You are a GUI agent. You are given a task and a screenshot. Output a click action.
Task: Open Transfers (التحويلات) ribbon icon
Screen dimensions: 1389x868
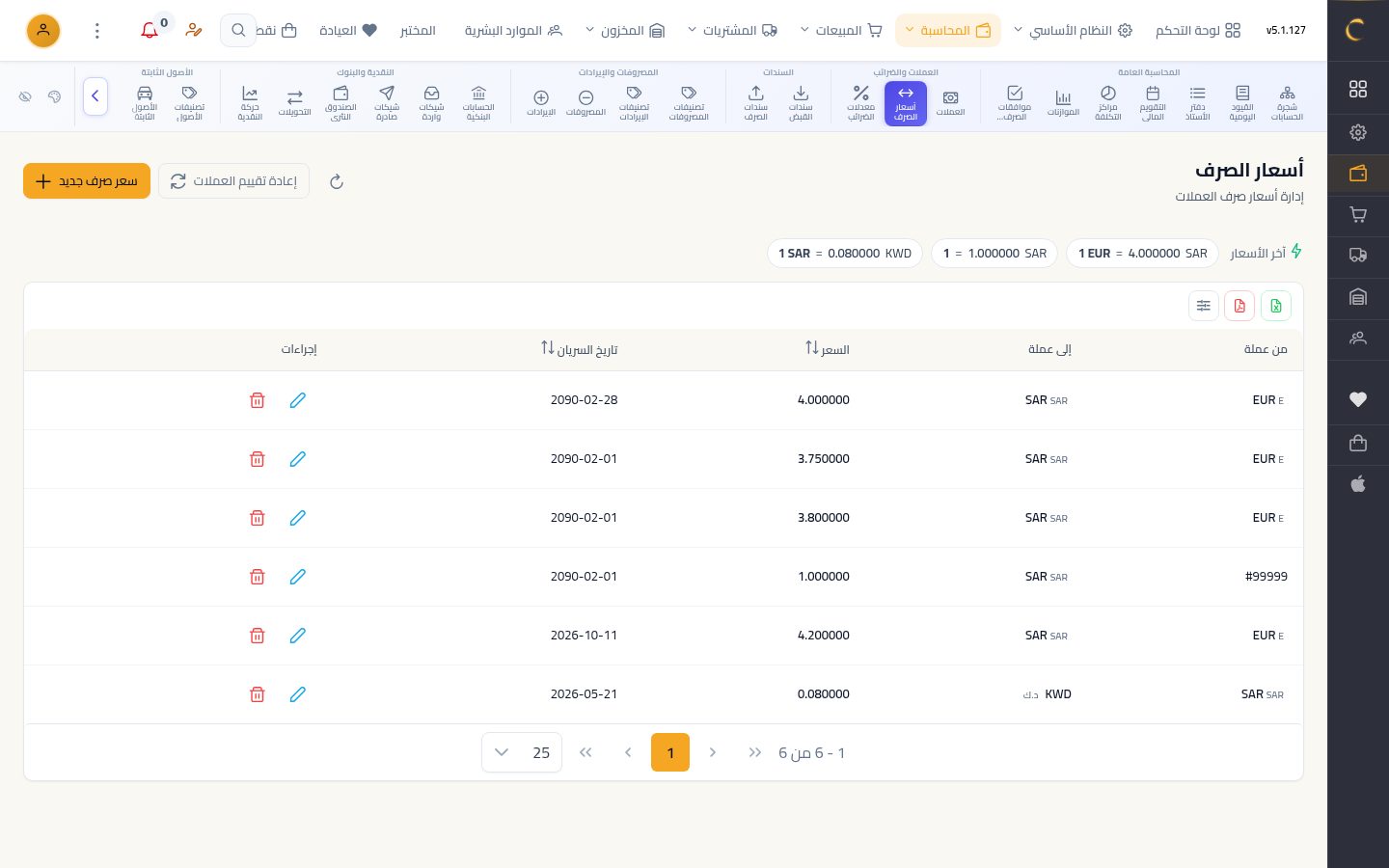tap(294, 102)
